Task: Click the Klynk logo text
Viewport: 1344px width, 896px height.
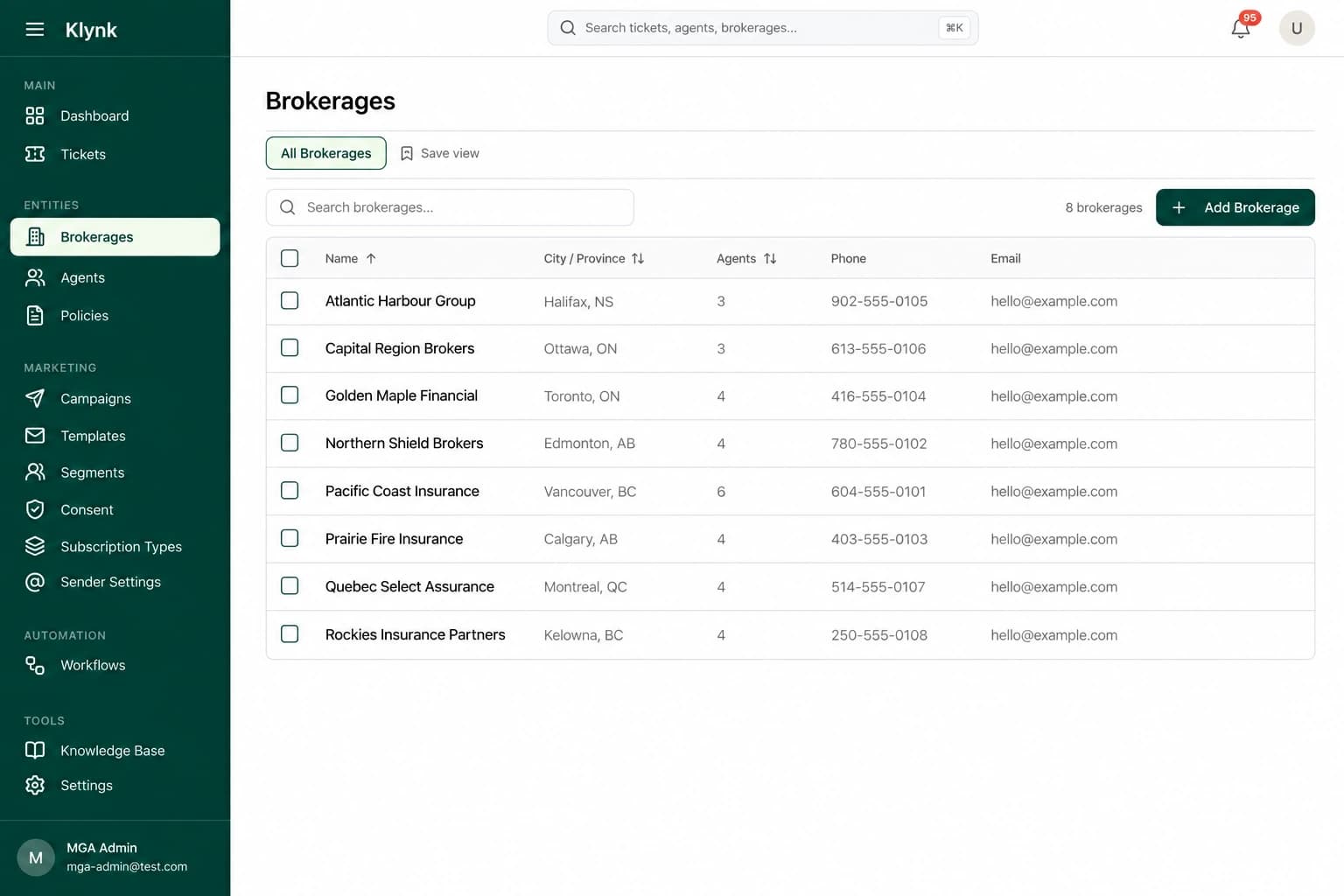Action: pos(91,30)
